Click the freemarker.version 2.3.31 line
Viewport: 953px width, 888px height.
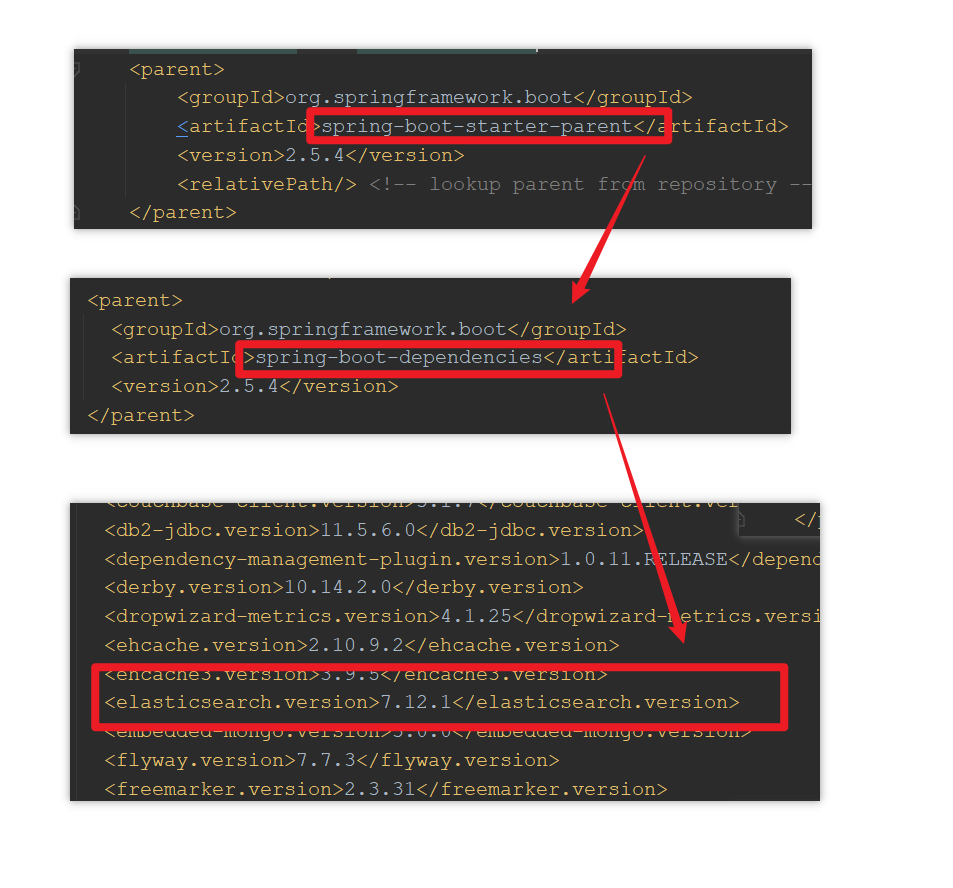(x=386, y=790)
